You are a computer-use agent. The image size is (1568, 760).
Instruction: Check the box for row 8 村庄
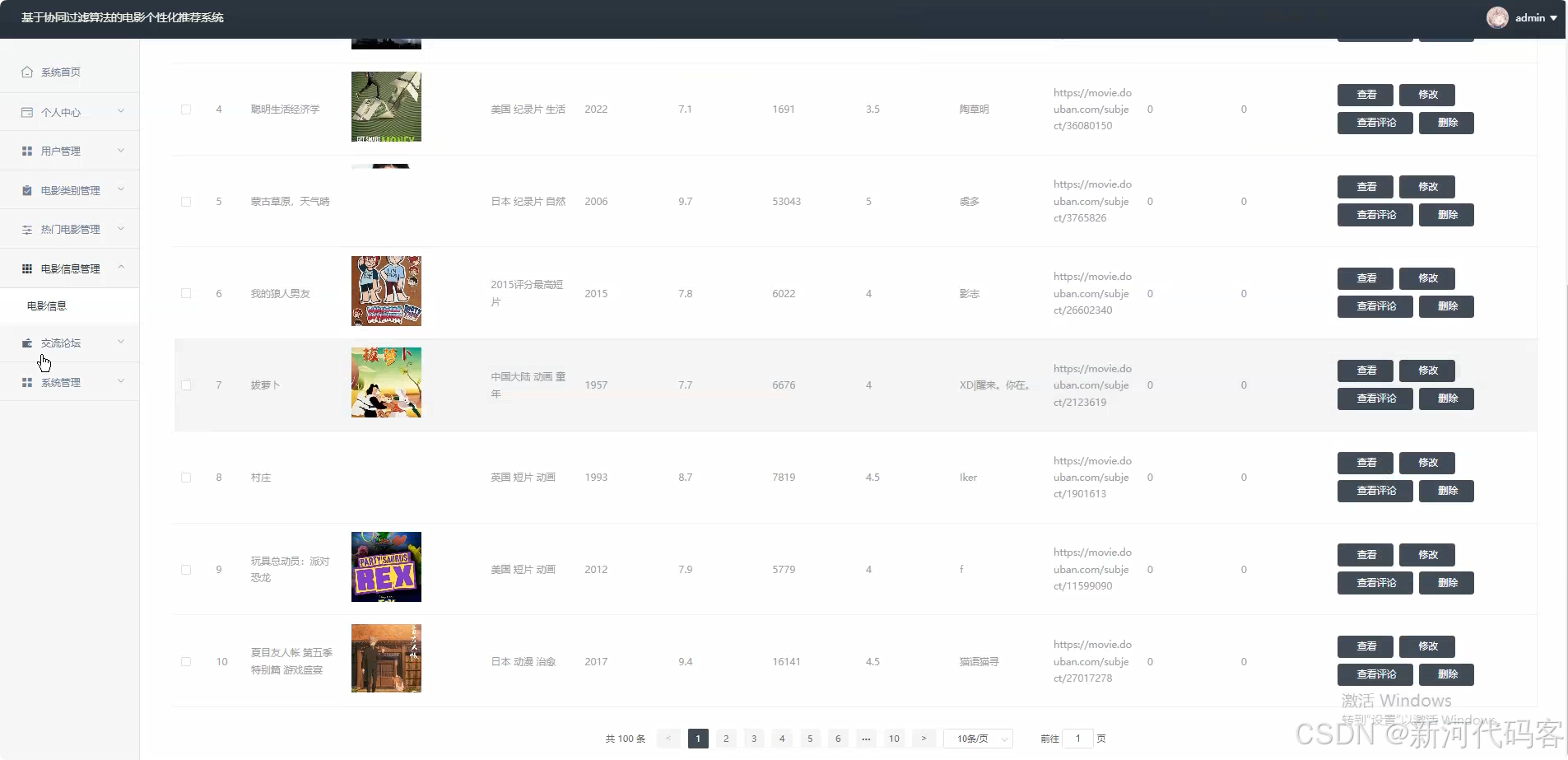(186, 478)
